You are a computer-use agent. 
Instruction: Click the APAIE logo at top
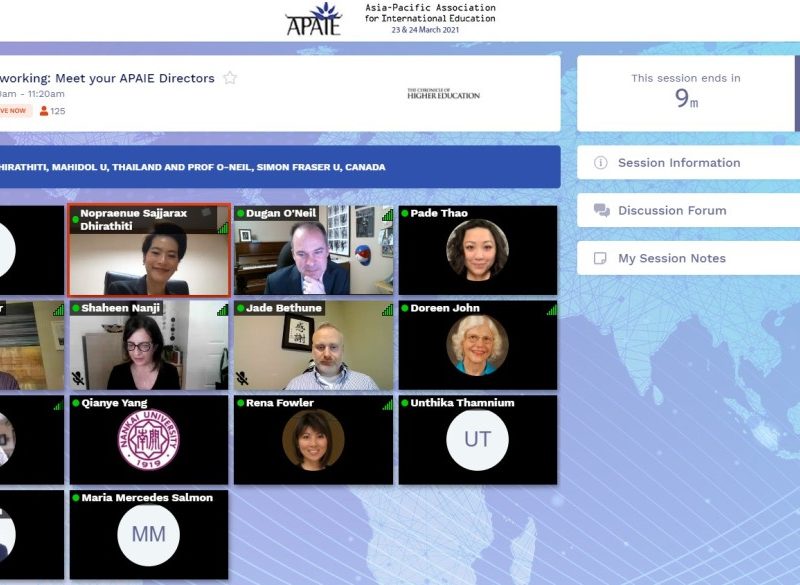[x=313, y=19]
